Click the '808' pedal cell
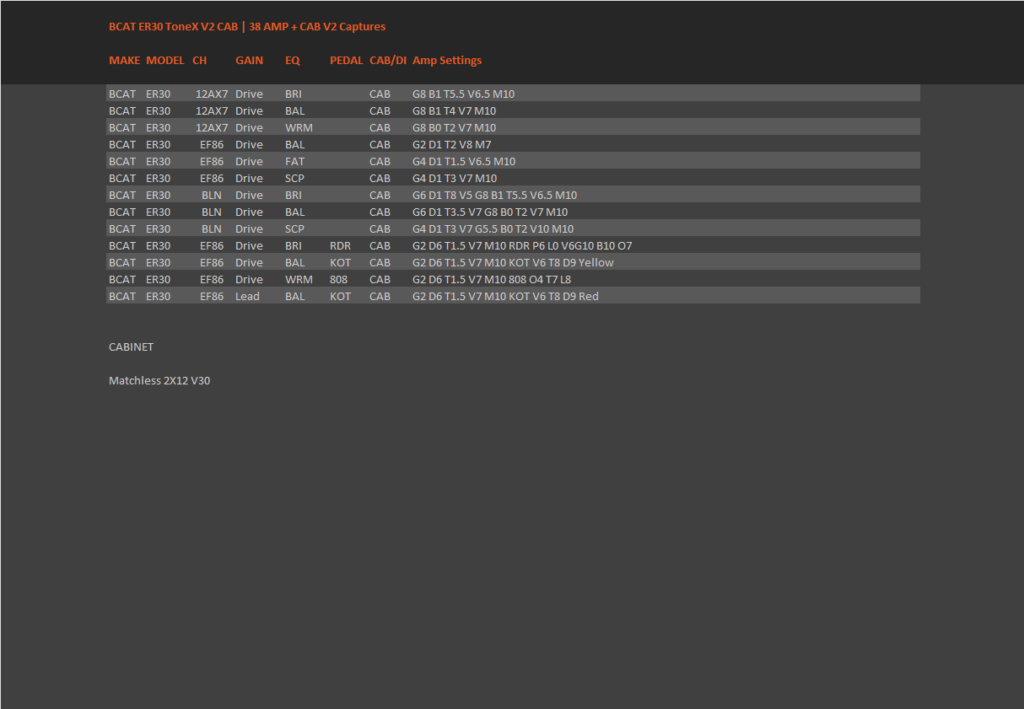 point(338,279)
